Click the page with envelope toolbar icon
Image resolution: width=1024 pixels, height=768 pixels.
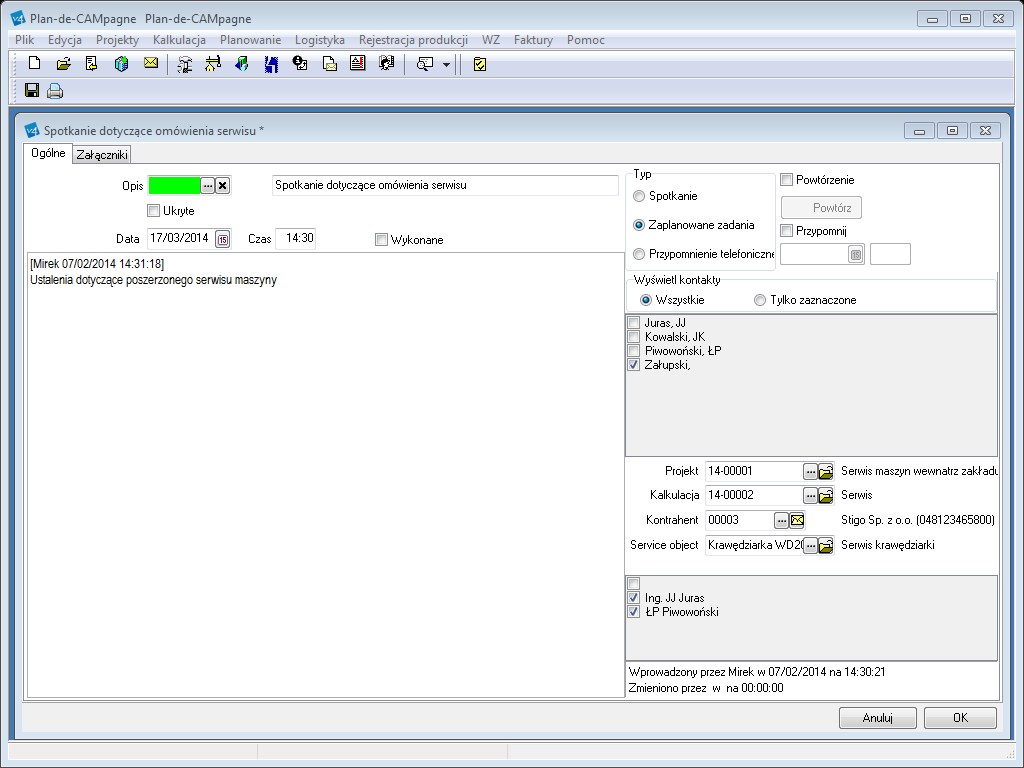tap(330, 63)
